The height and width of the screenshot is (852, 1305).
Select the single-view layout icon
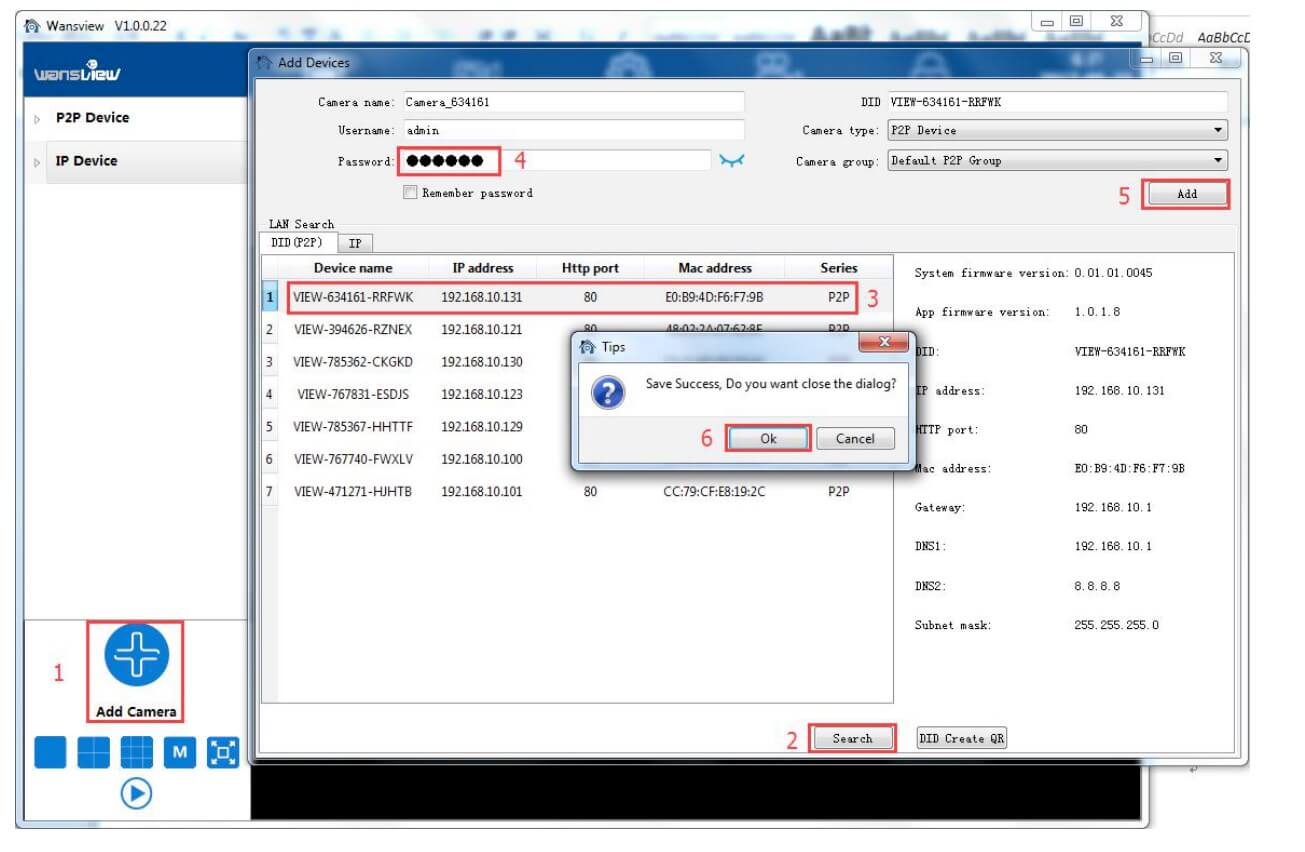50,752
